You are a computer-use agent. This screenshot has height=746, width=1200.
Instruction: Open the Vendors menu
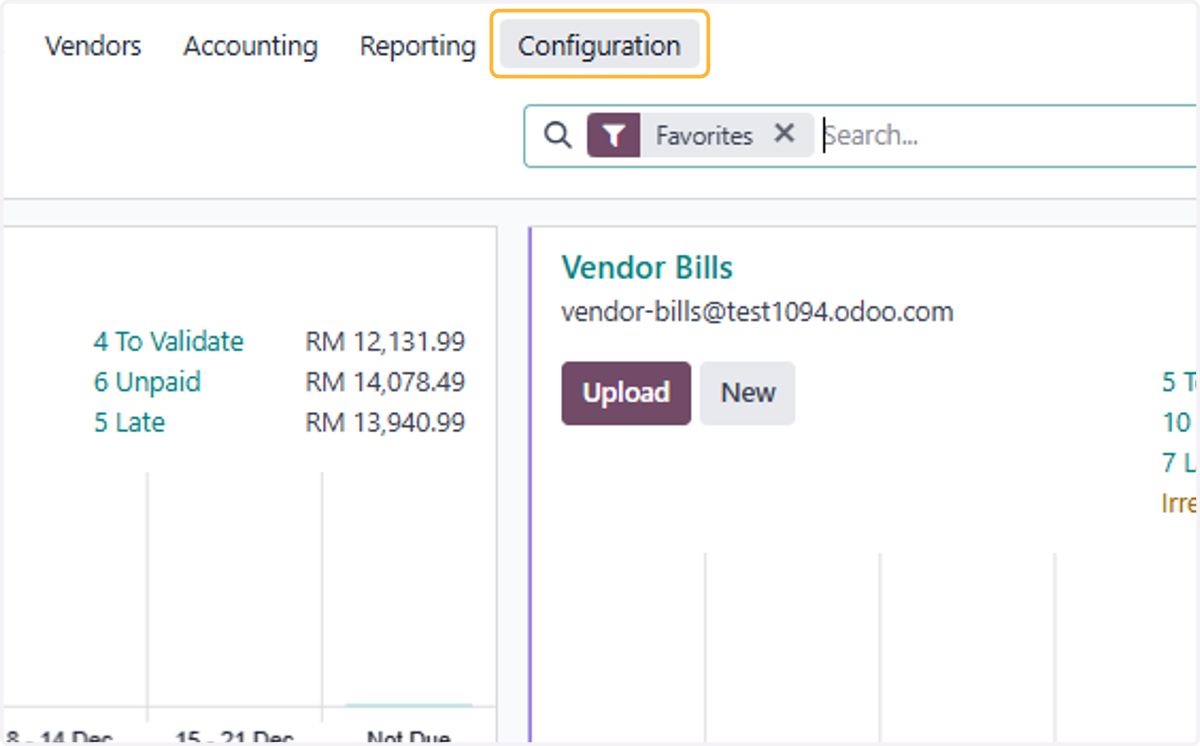pyautogui.click(x=93, y=46)
